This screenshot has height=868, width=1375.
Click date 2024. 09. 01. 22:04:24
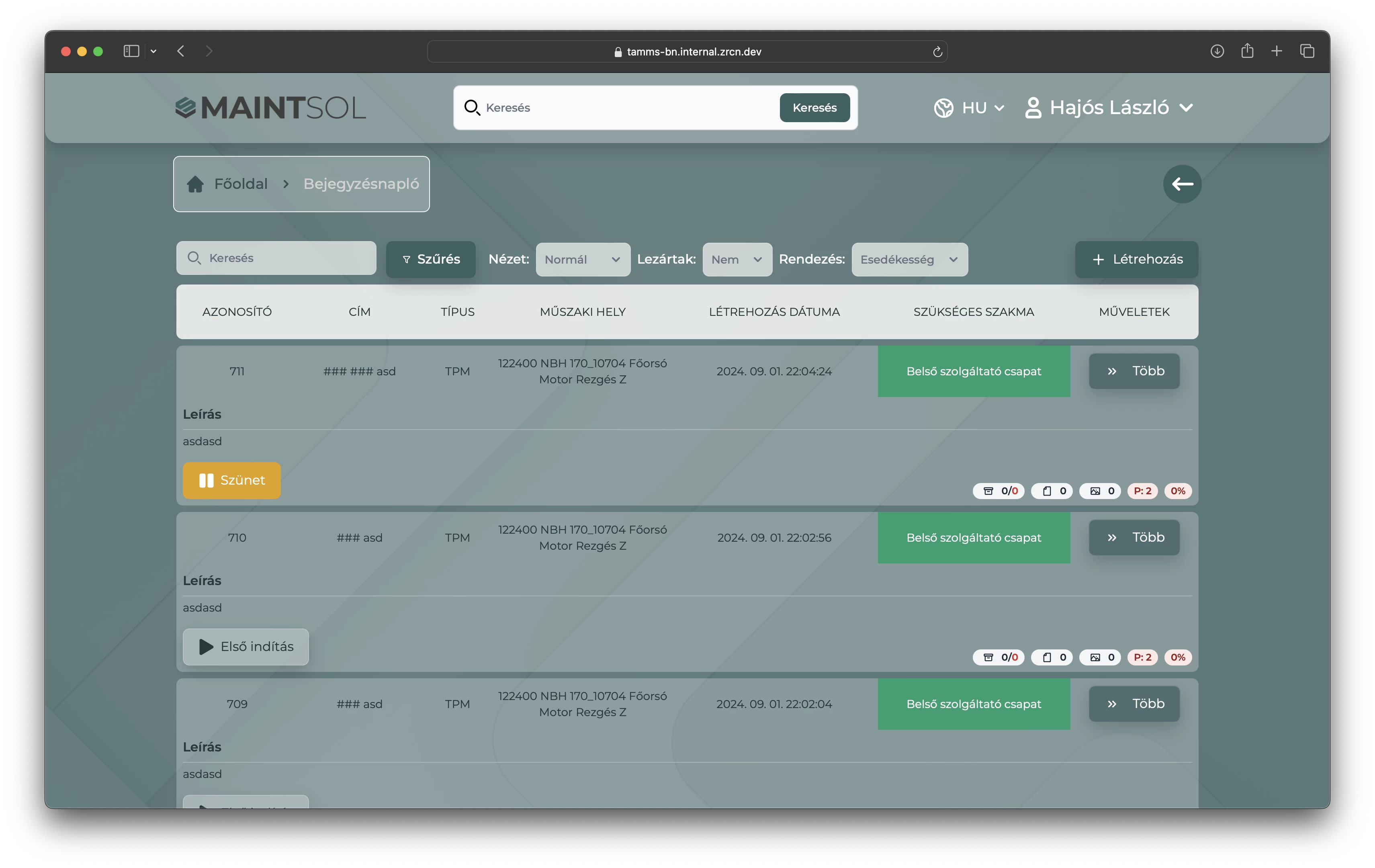coord(774,371)
